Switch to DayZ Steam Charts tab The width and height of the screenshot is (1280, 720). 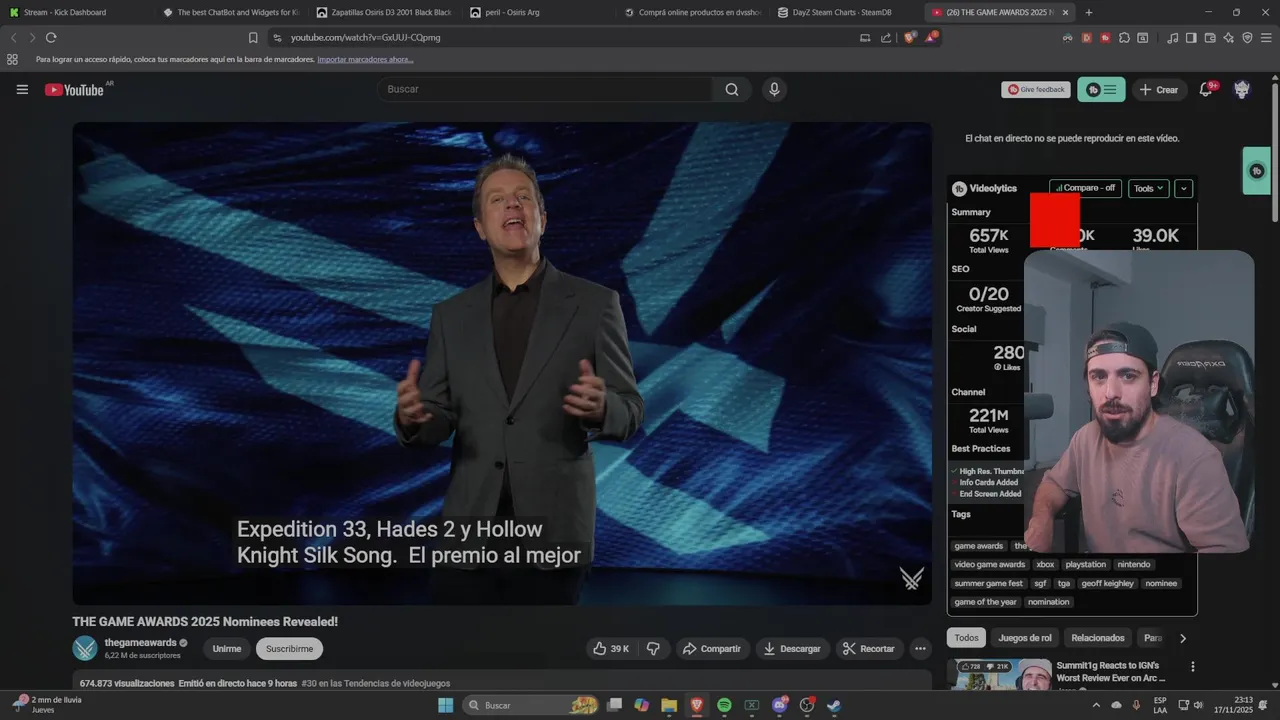[x=842, y=12]
